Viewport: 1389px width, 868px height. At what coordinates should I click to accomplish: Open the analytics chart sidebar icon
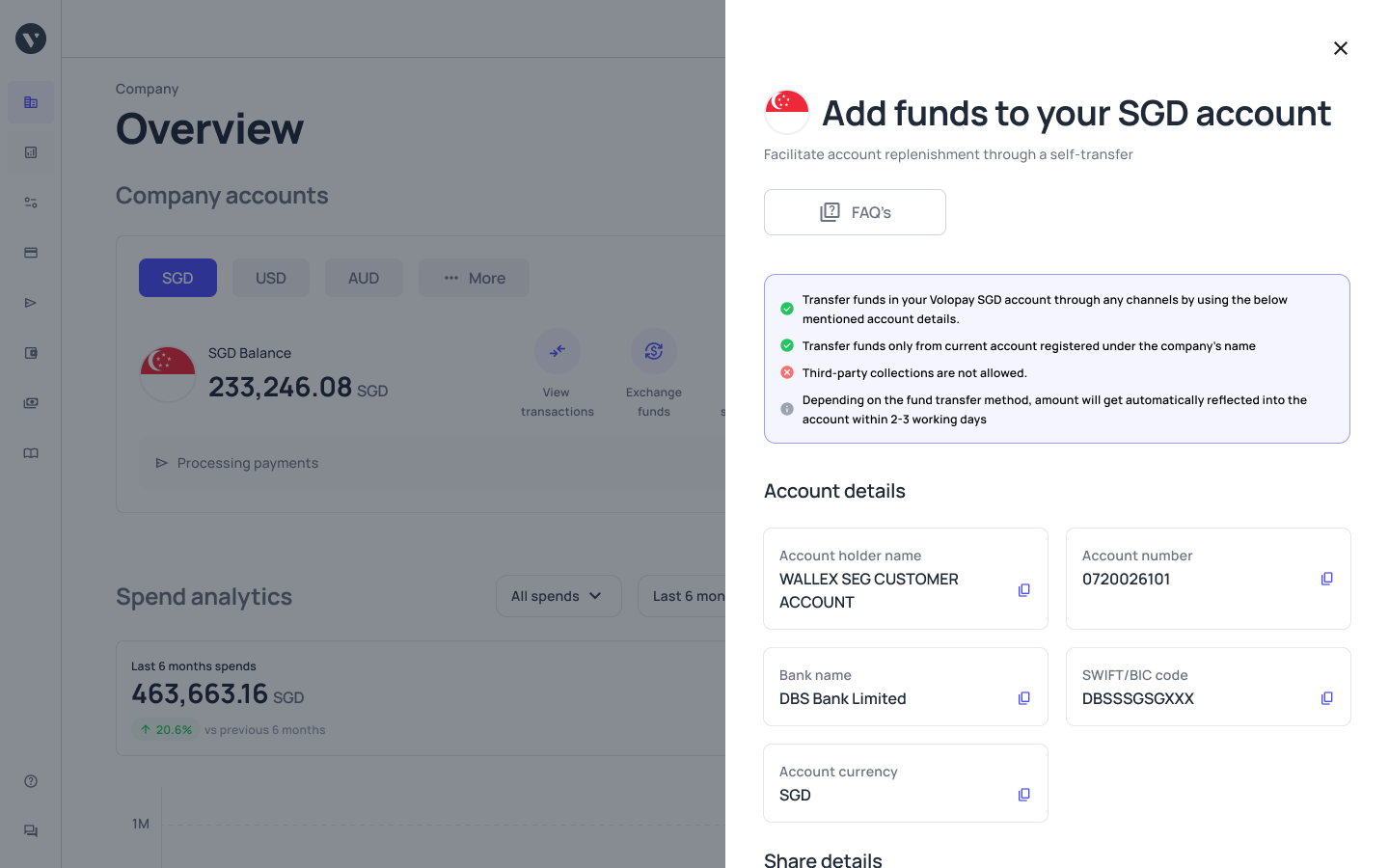click(31, 152)
